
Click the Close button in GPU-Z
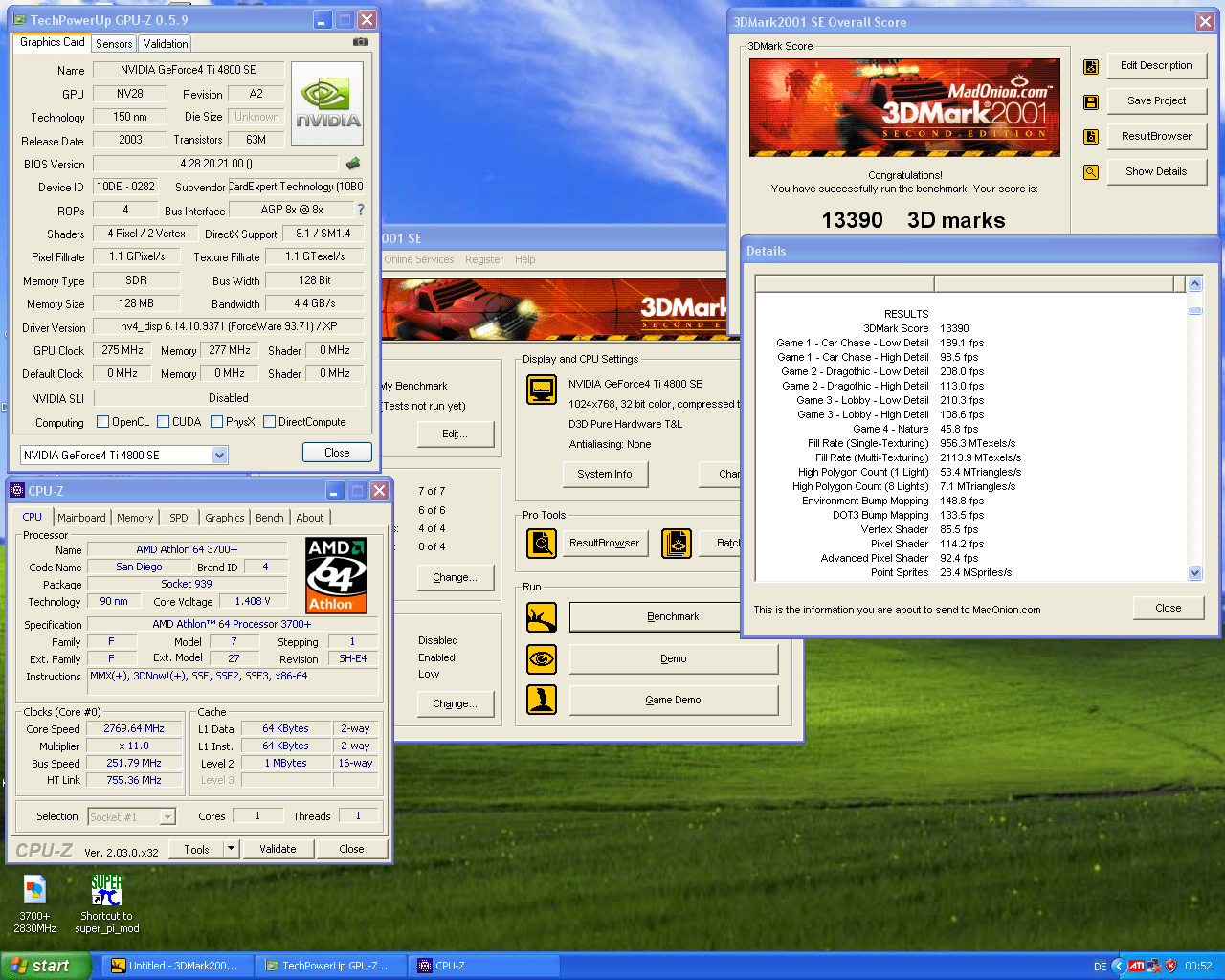(337, 453)
